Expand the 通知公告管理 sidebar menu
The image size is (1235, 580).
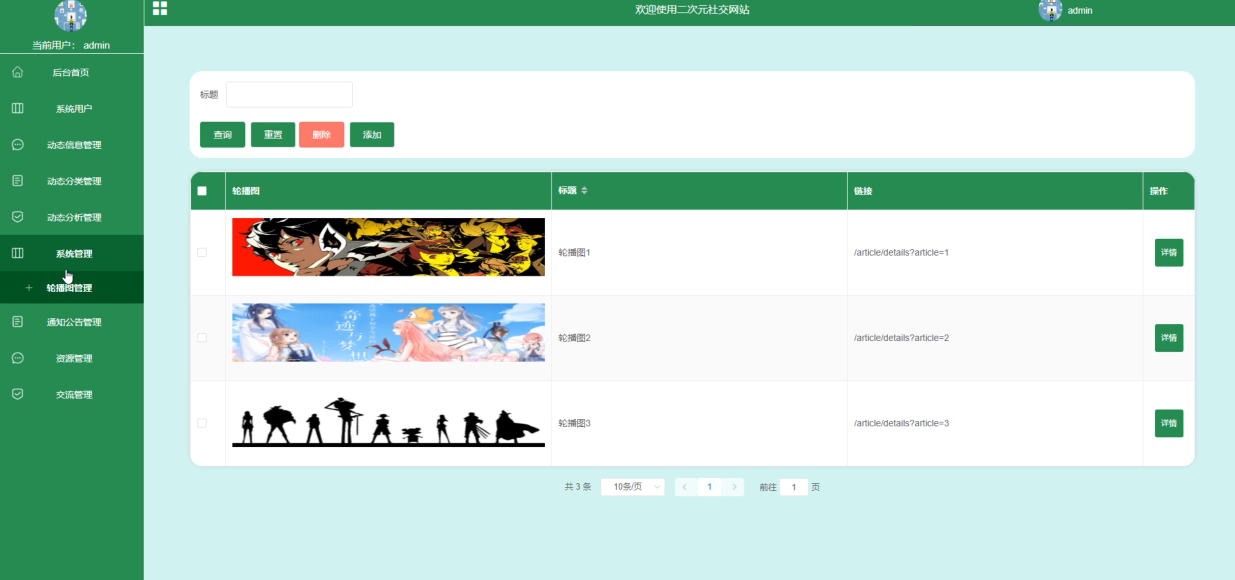[x=72, y=322]
